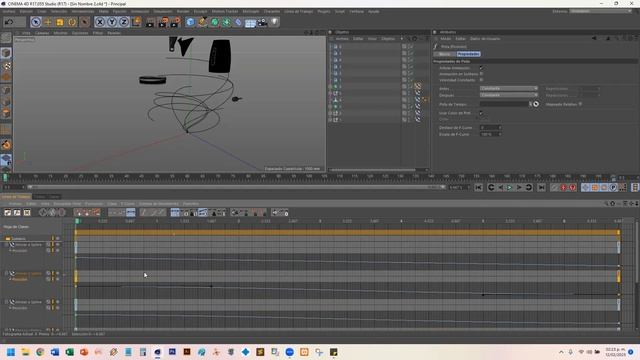Image resolution: width=640 pixels, height=360 pixels.
Task: Open Datos de Usuario in Attributes
Action: (x=485, y=39)
